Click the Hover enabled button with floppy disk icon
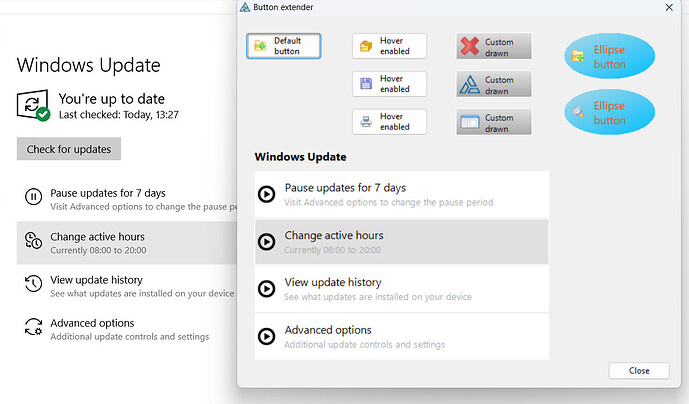 [x=389, y=84]
